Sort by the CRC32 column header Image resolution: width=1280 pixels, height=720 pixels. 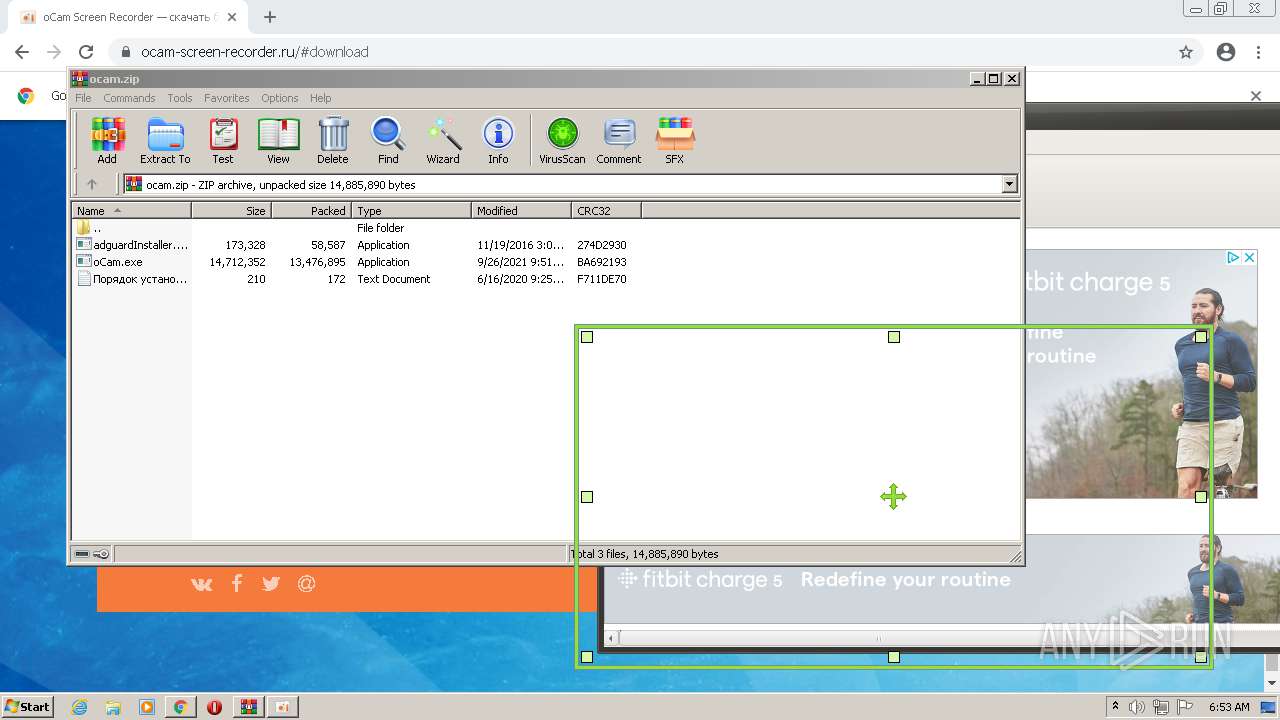tap(606, 210)
